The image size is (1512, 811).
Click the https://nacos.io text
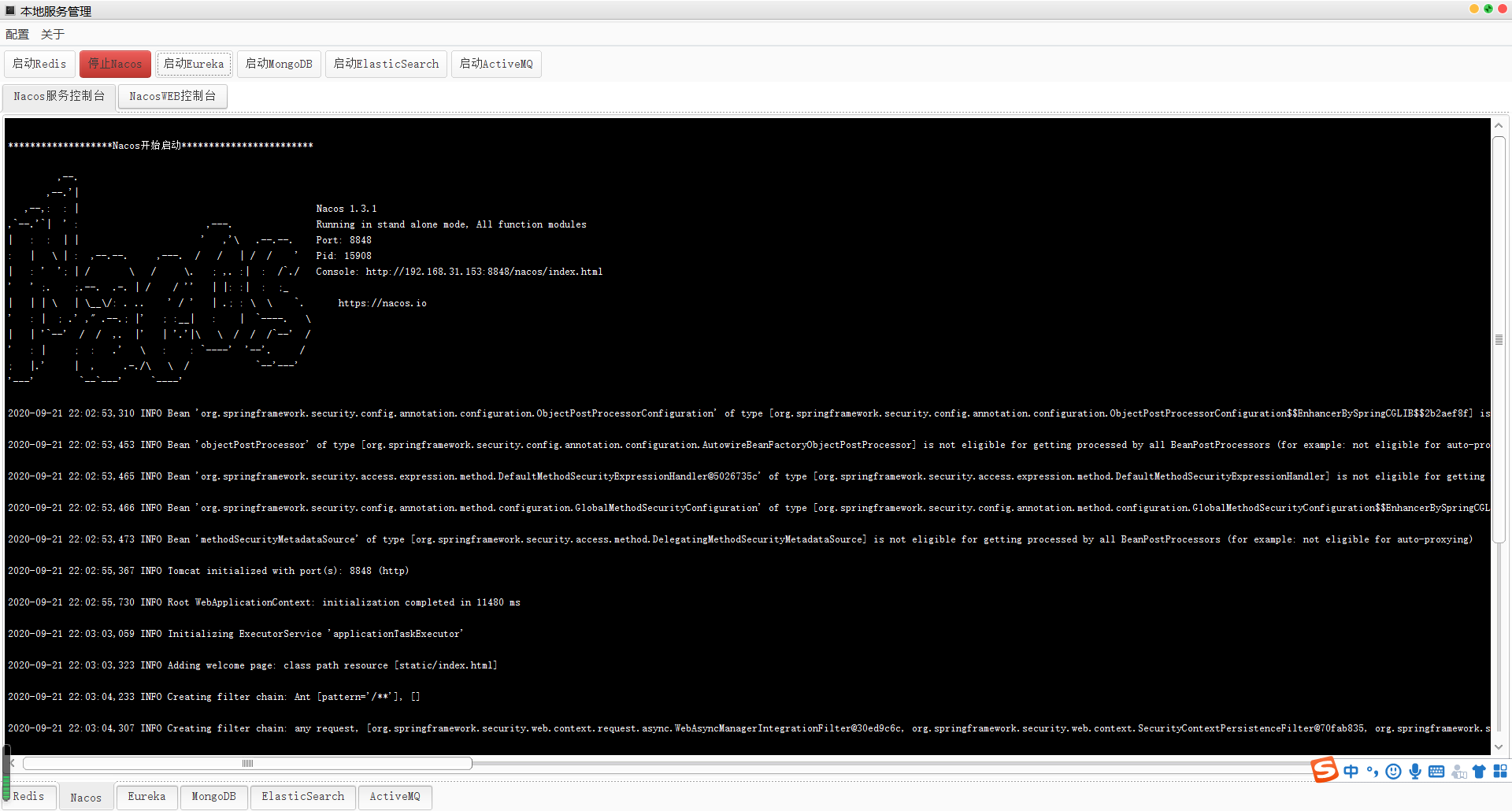383,303
